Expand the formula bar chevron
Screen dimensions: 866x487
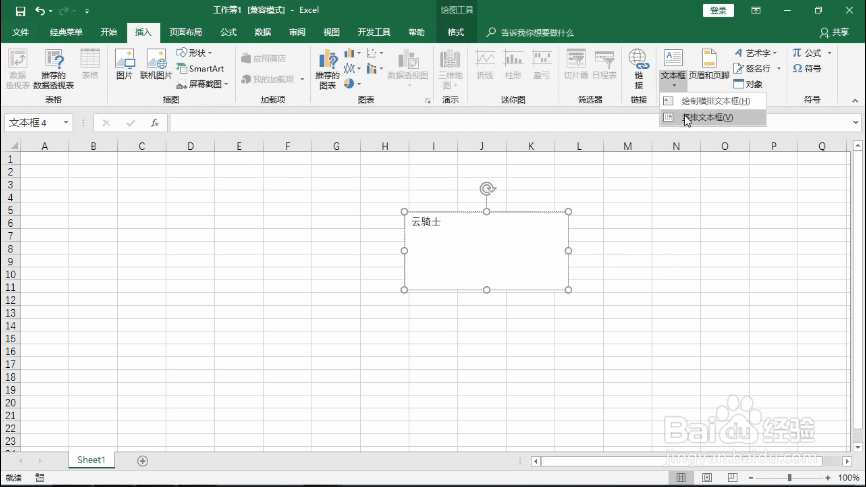pyautogui.click(x=856, y=123)
